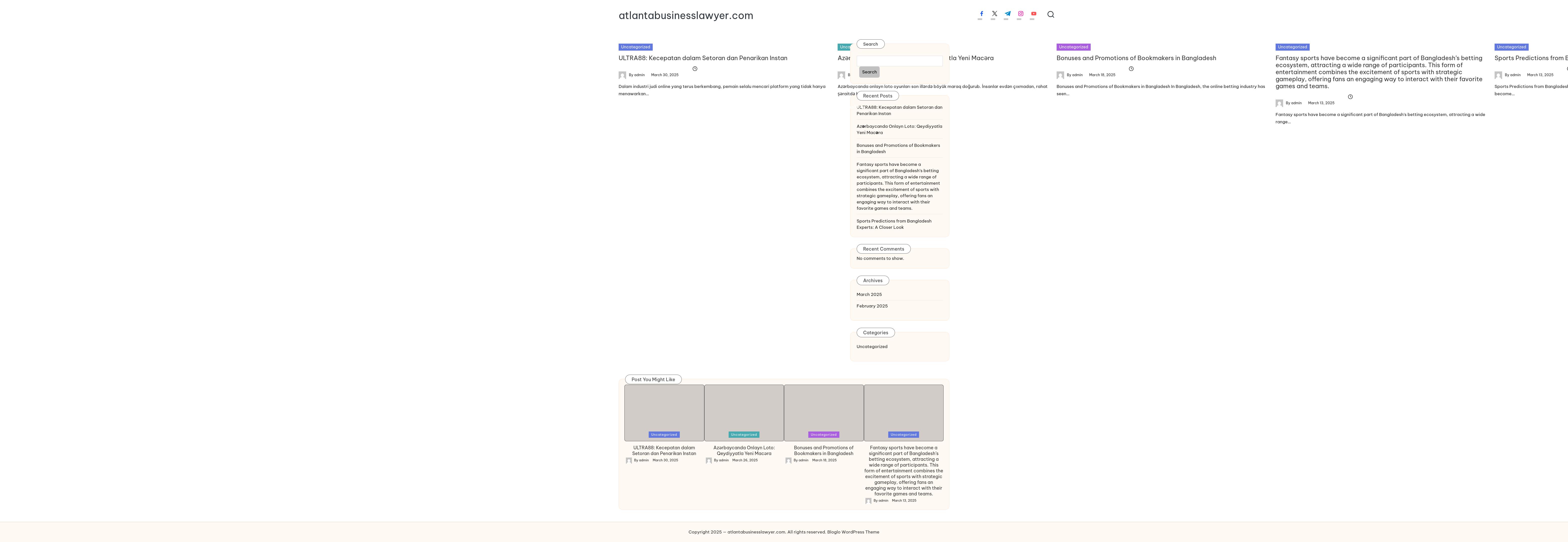Click purple Uncategorized tag above Bonuses headline
The image size is (1568, 542).
1074,47
